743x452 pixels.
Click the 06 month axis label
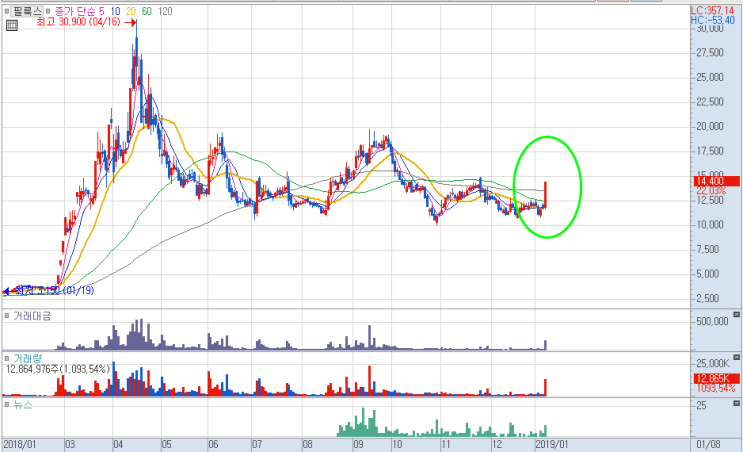click(x=213, y=444)
